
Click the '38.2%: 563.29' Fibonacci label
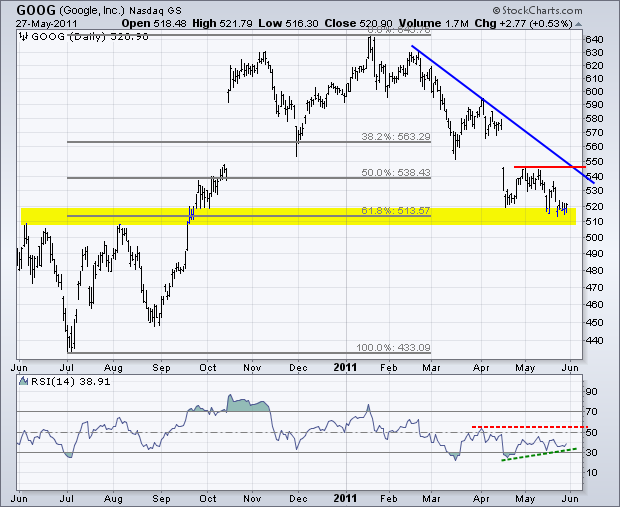pyautogui.click(x=396, y=137)
